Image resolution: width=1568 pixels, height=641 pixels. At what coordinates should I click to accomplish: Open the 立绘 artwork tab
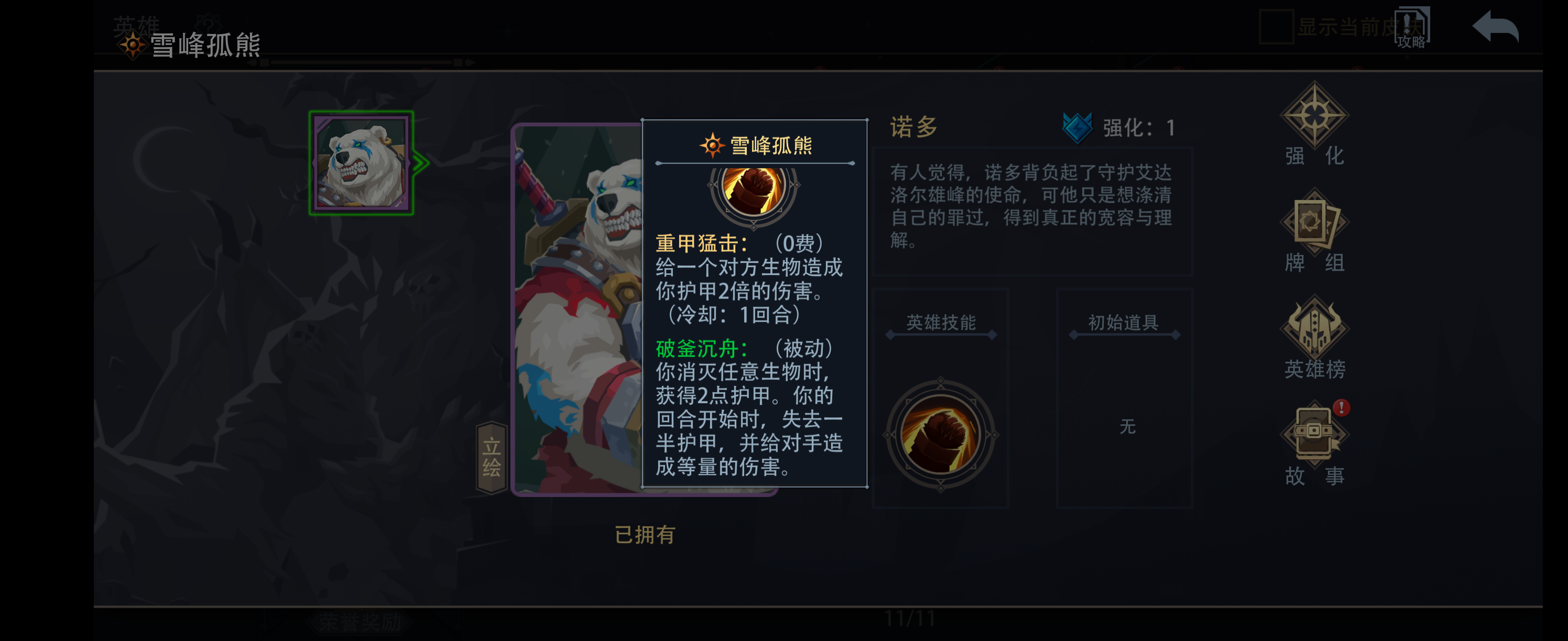coord(491,457)
